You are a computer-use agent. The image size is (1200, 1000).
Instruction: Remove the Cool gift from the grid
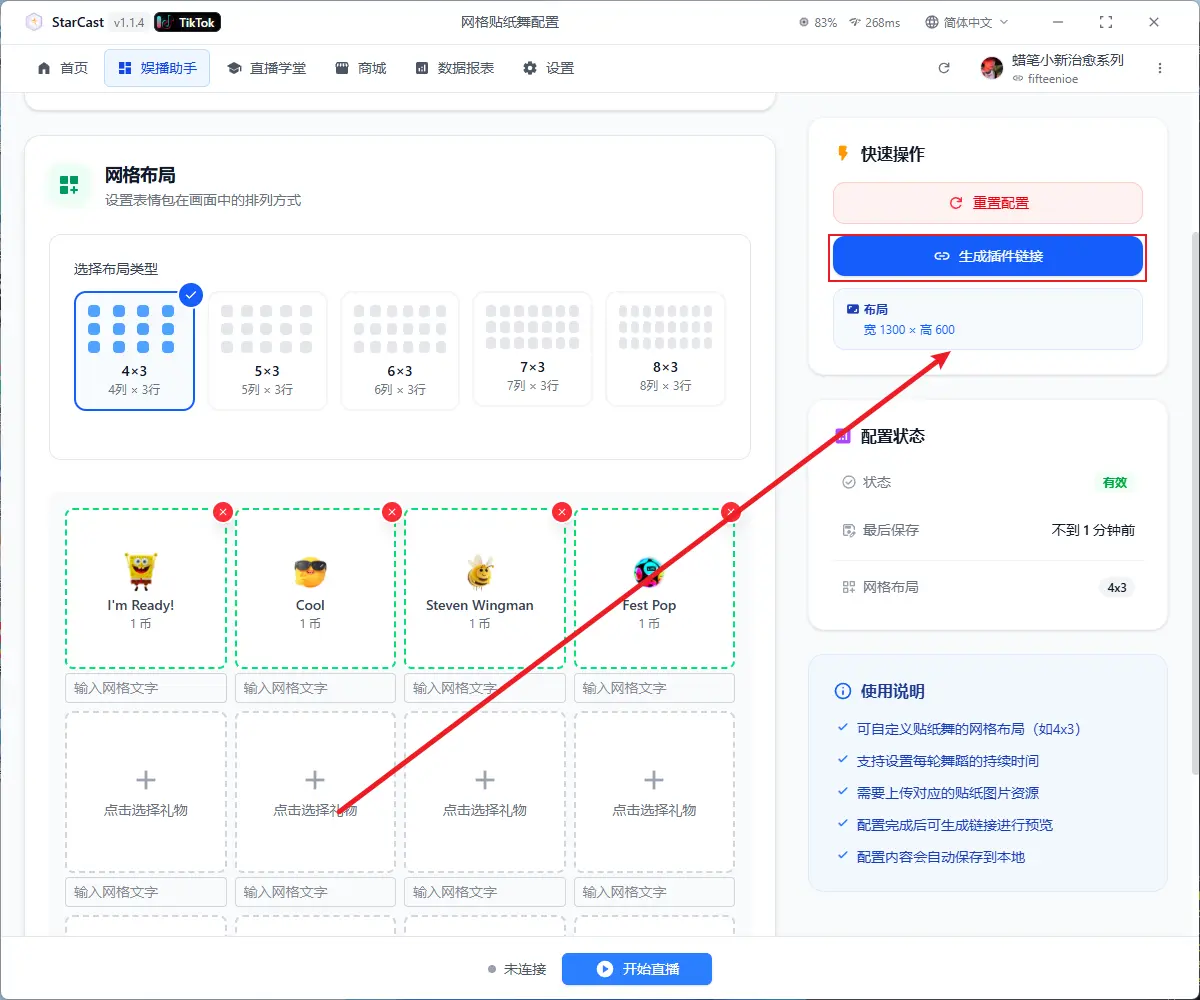[x=392, y=512]
